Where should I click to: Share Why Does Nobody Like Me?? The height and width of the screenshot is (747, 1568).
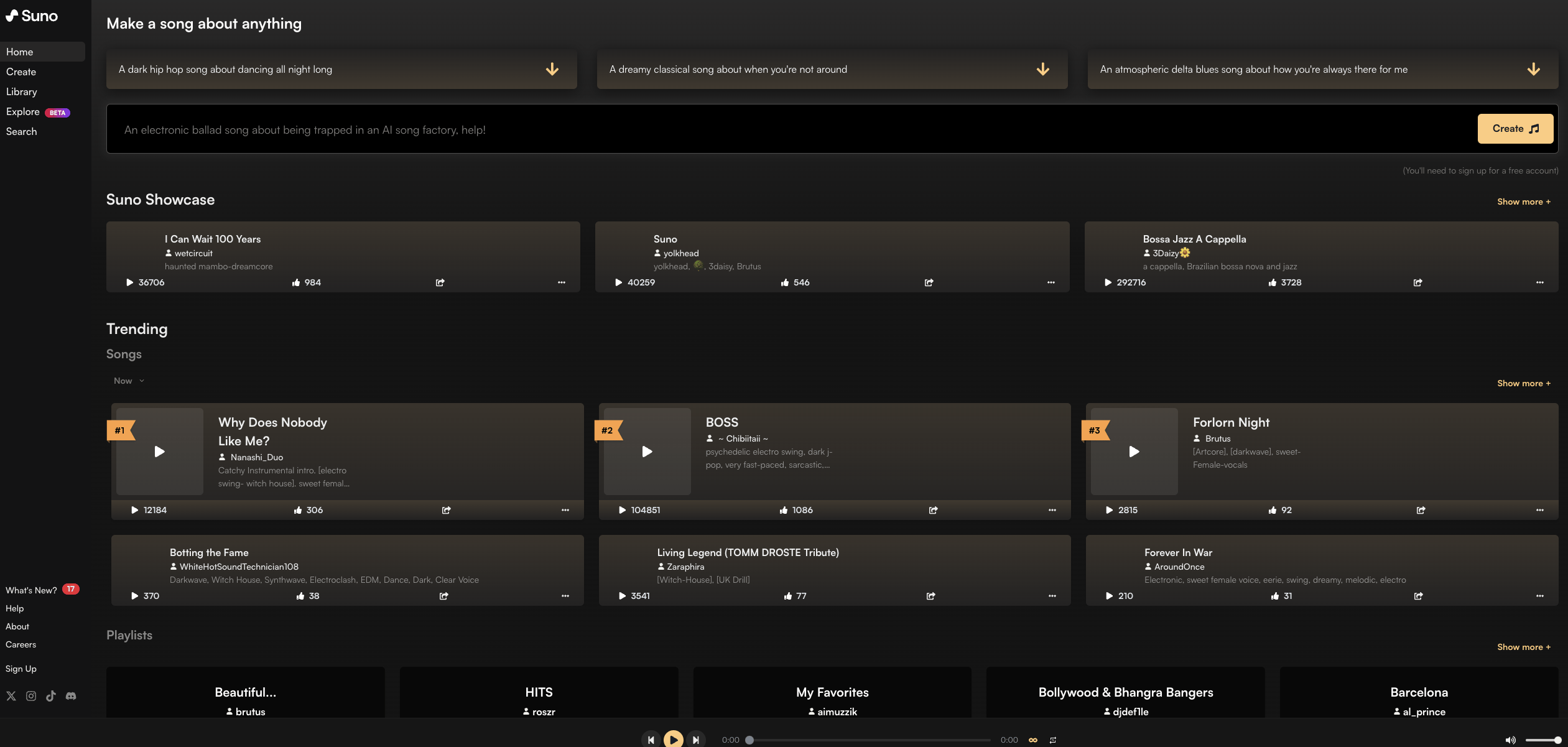(x=447, y=510)
